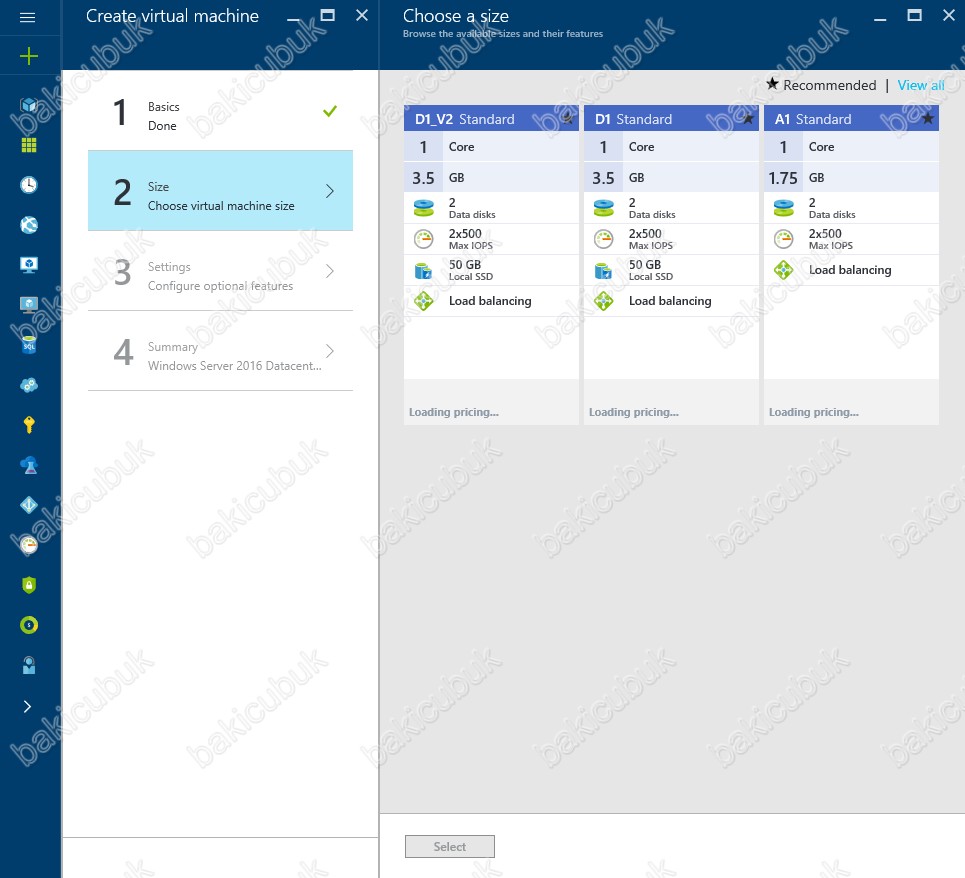Open Monitor gauge icon in sidebar
Viewport: 965px width, 878px height.
tap(28, 545)
